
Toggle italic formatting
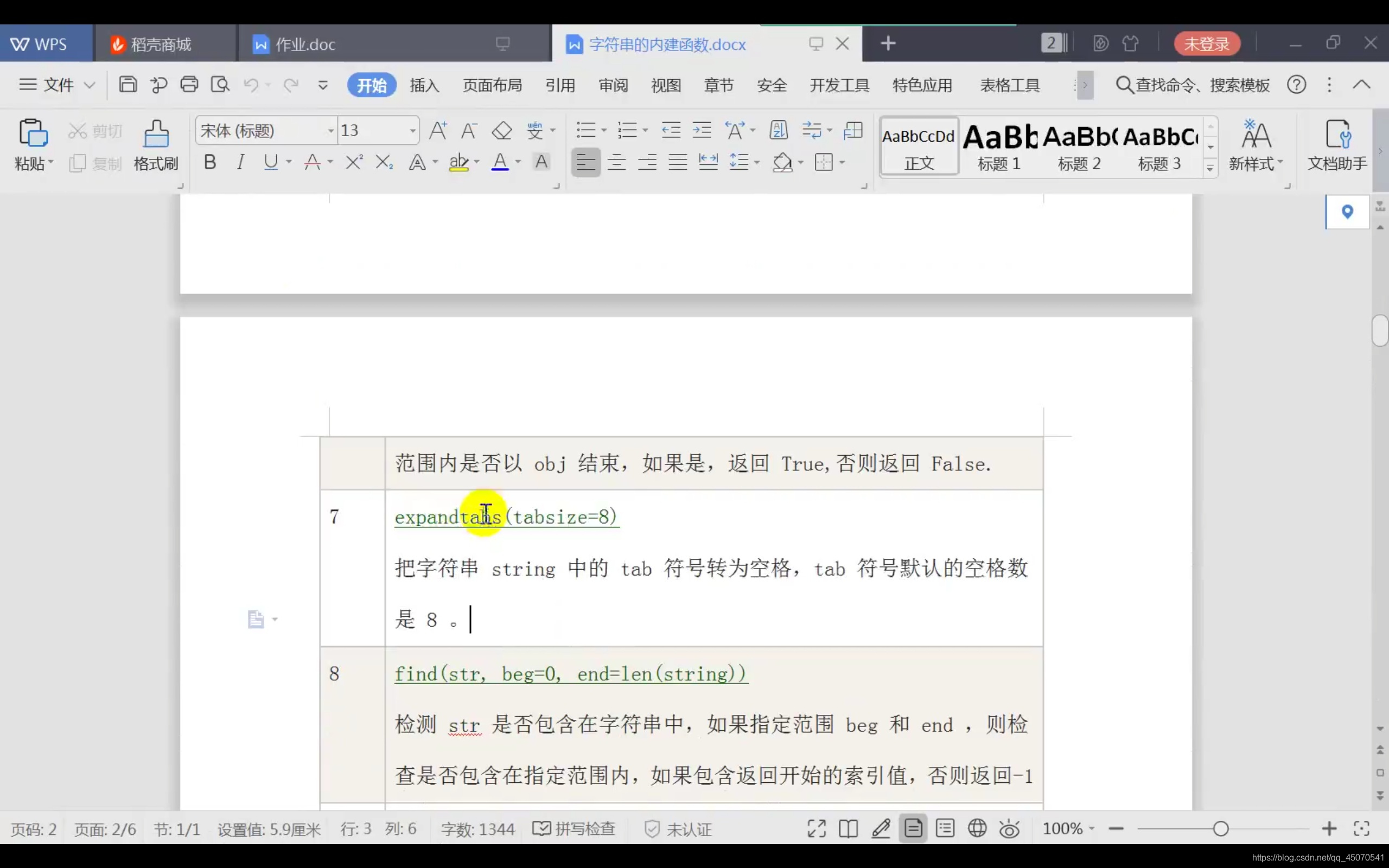click(x=240, y=162)
